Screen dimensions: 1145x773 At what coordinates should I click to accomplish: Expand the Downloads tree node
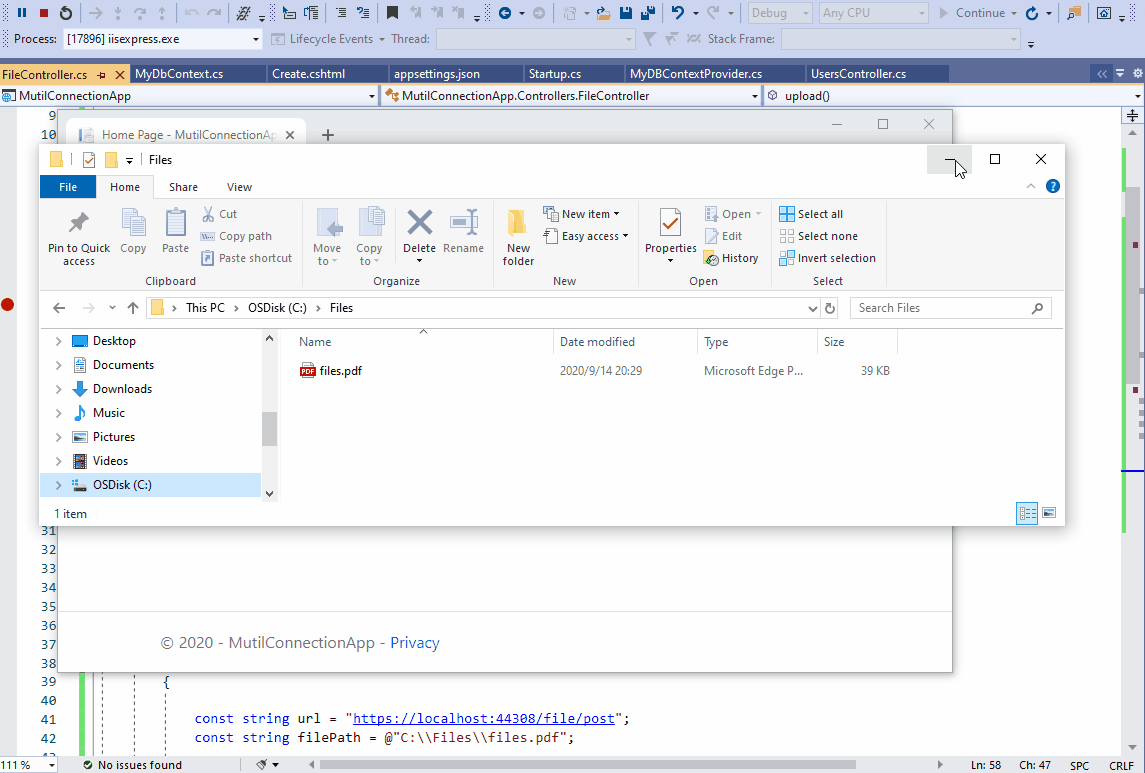click(58, 389)
